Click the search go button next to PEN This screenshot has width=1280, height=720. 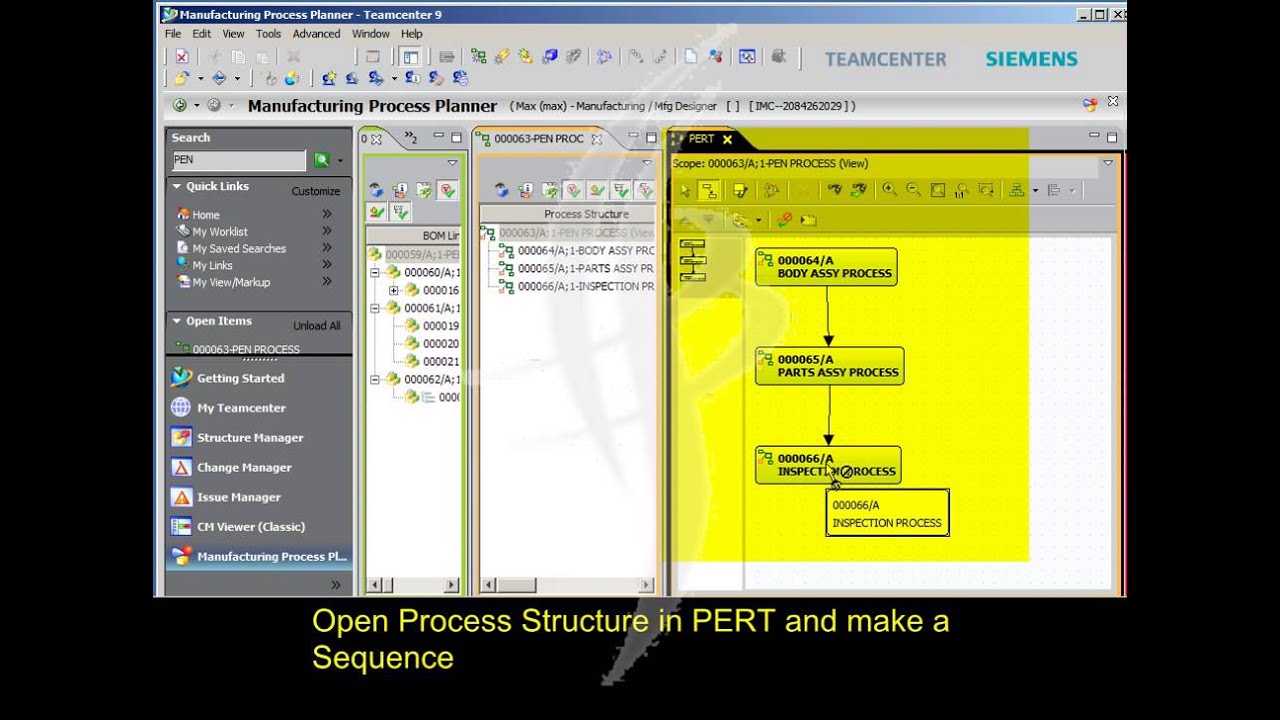pyautogui.click(x=321, y=160)
